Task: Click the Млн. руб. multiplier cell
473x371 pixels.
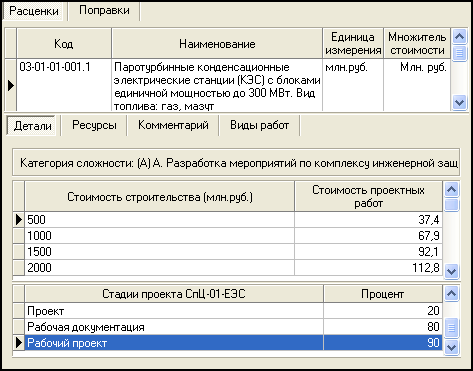Action: point(417,85)
